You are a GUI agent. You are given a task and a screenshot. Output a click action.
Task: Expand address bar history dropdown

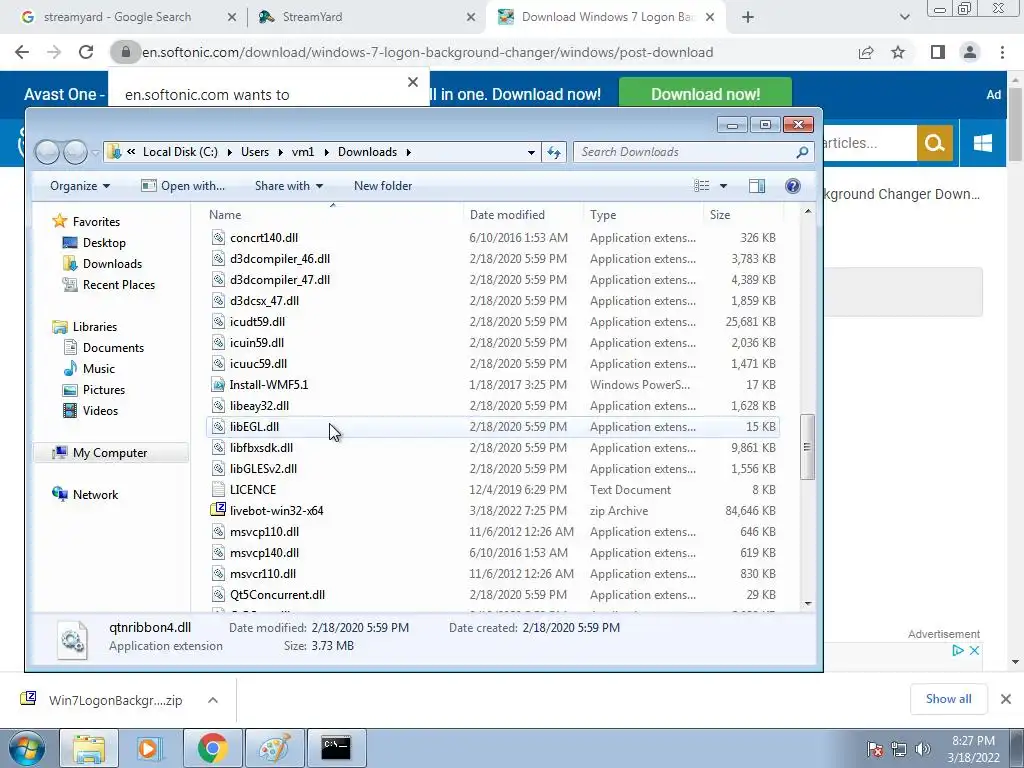[531, 152]
